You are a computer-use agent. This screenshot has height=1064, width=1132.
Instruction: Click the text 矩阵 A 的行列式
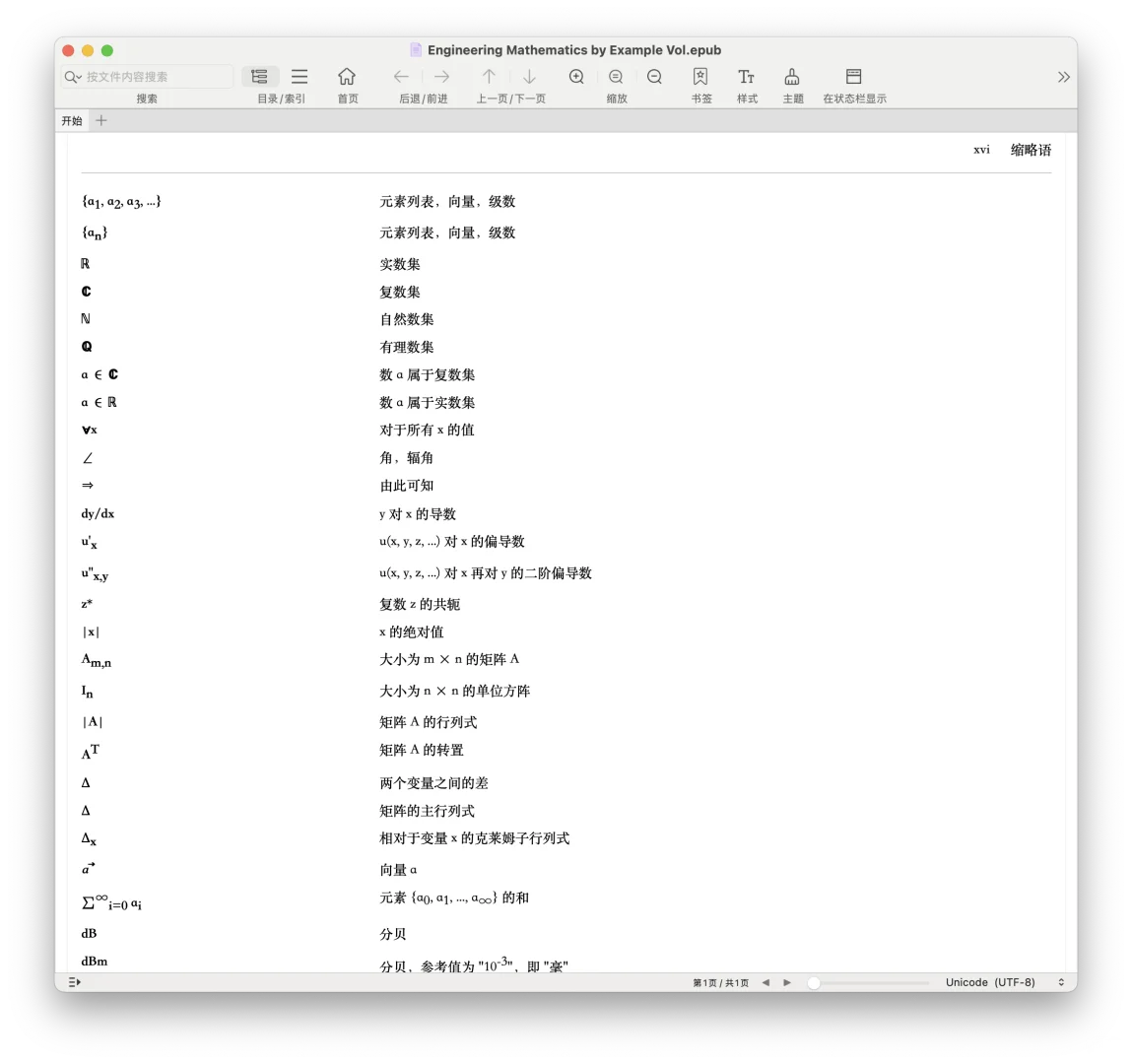pyautogui.click(x=429, y=722)
